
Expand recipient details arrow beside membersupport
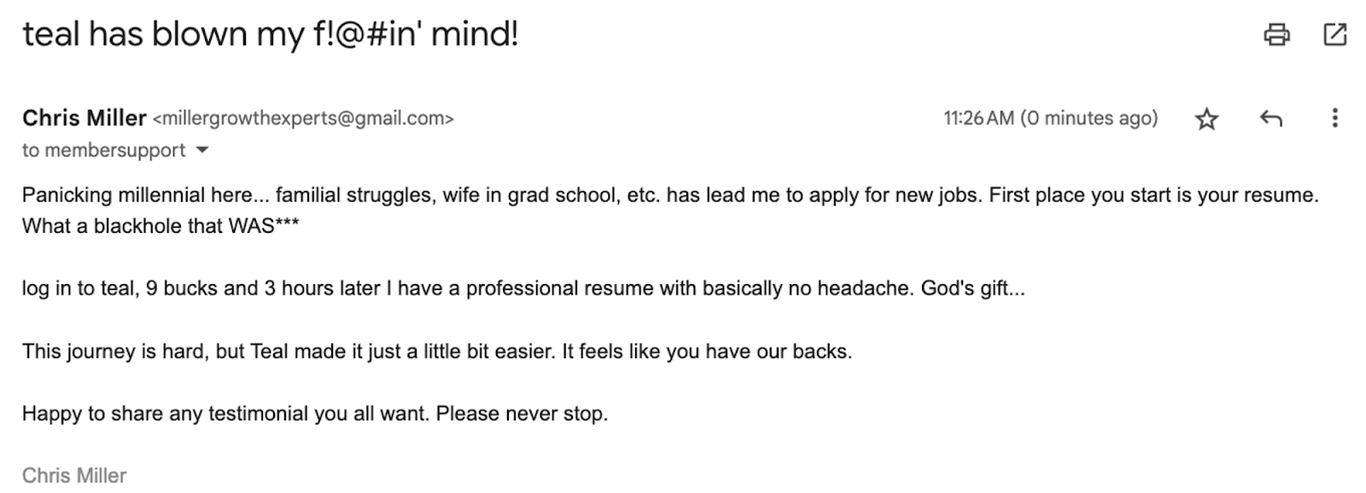[x=203, y=151]
